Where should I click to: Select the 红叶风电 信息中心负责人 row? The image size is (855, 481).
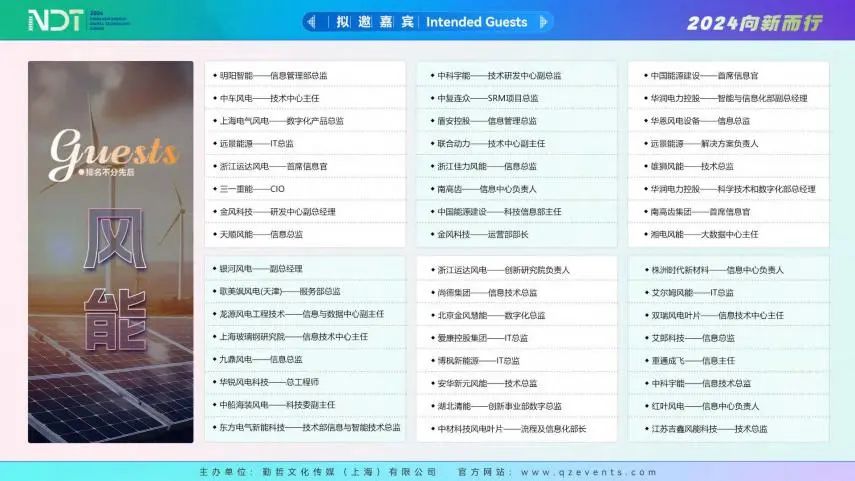click(729, 406)
